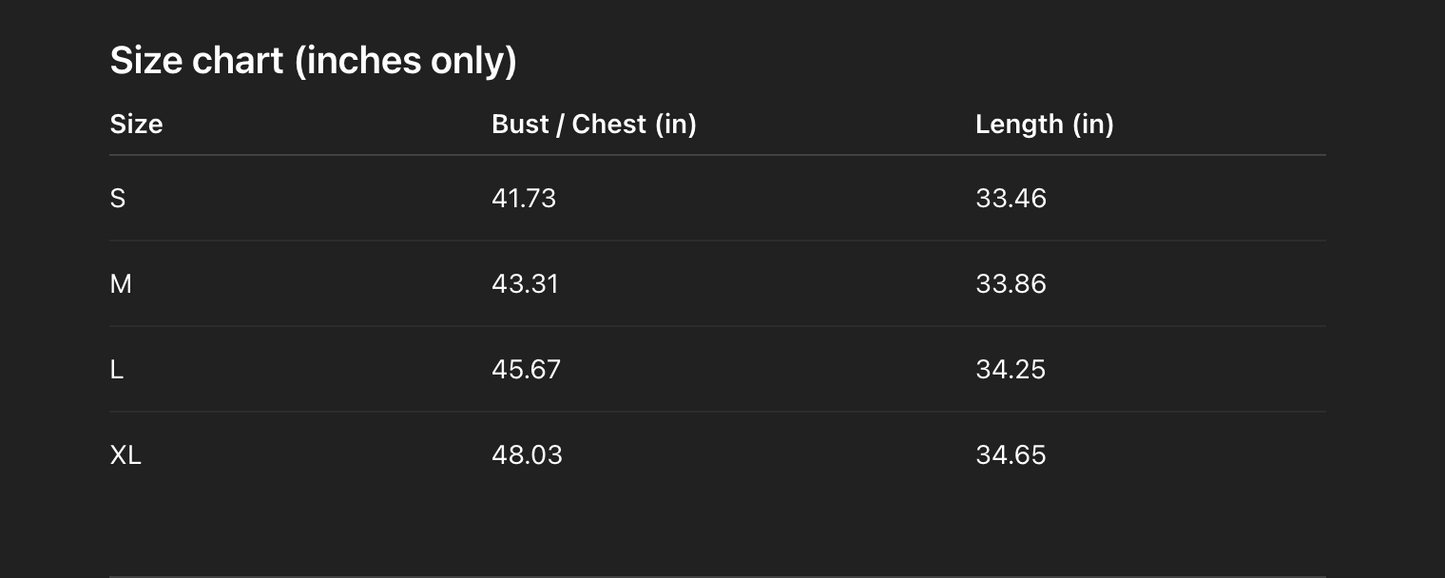Screen dimensions: 1445x578
Task: Click the divider line under the header row
Action: click(x=717, y=155)
